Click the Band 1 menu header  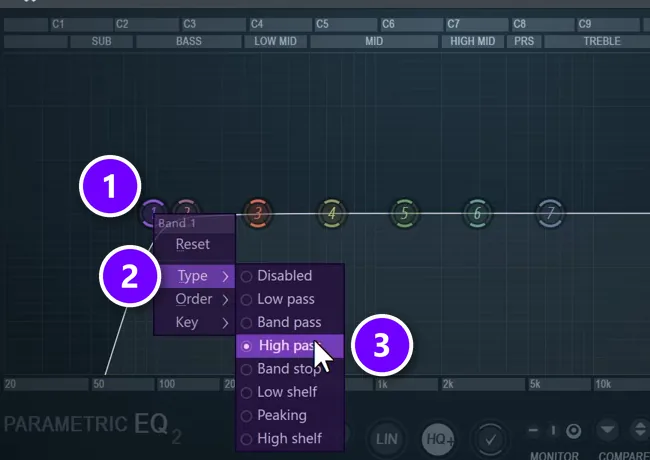[x=194, y=223]
